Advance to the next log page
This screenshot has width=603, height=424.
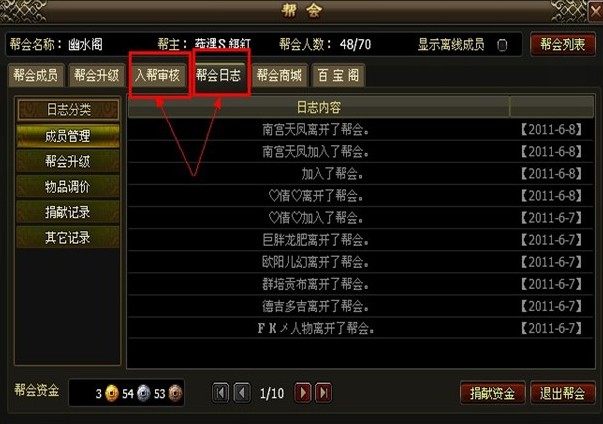click(303, 393)
